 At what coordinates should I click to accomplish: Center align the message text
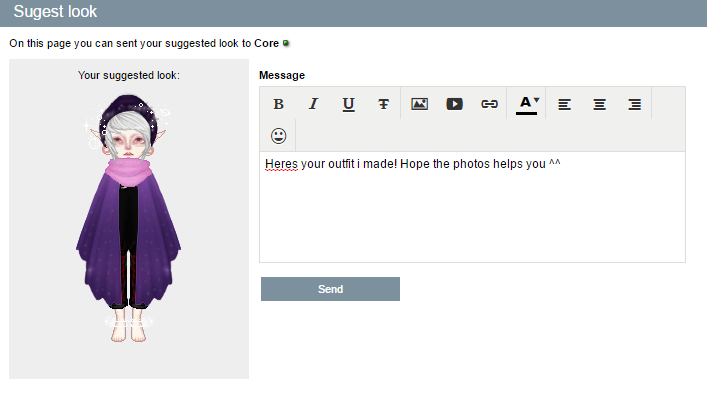click(x=599, y=104)
